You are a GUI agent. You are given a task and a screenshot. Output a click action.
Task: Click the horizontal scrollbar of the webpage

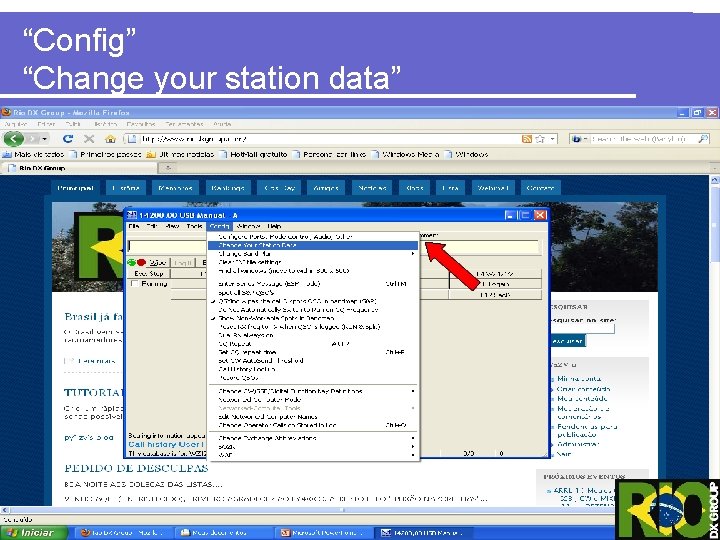click(342, 510)
